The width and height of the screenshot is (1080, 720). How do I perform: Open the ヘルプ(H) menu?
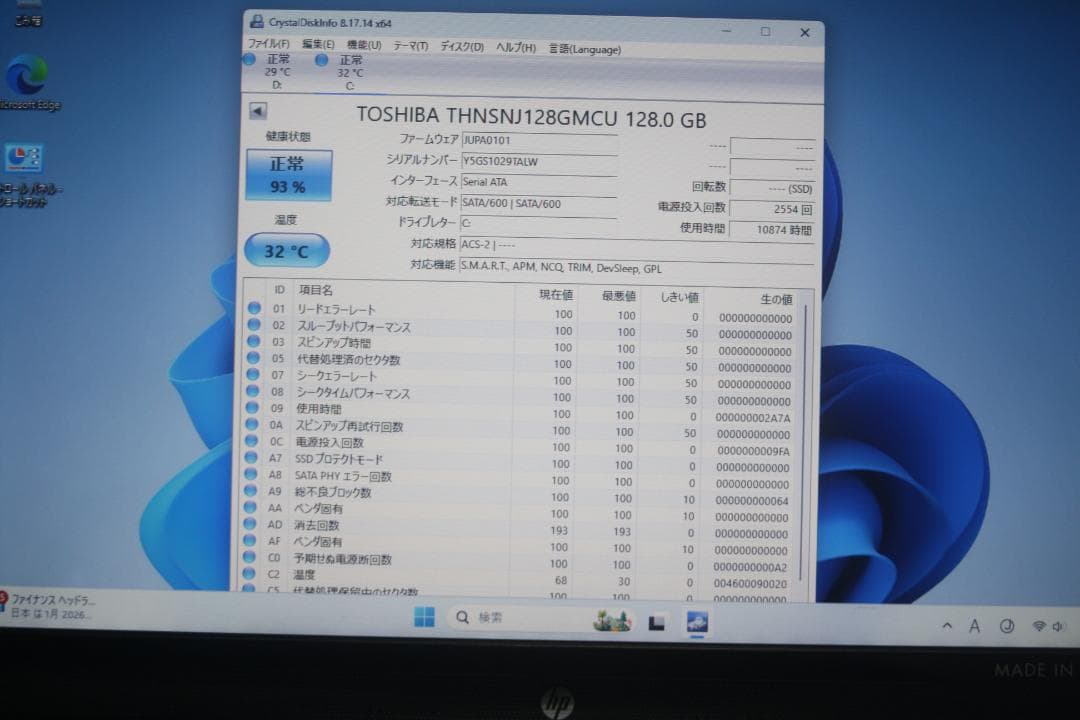pos(512,47)
